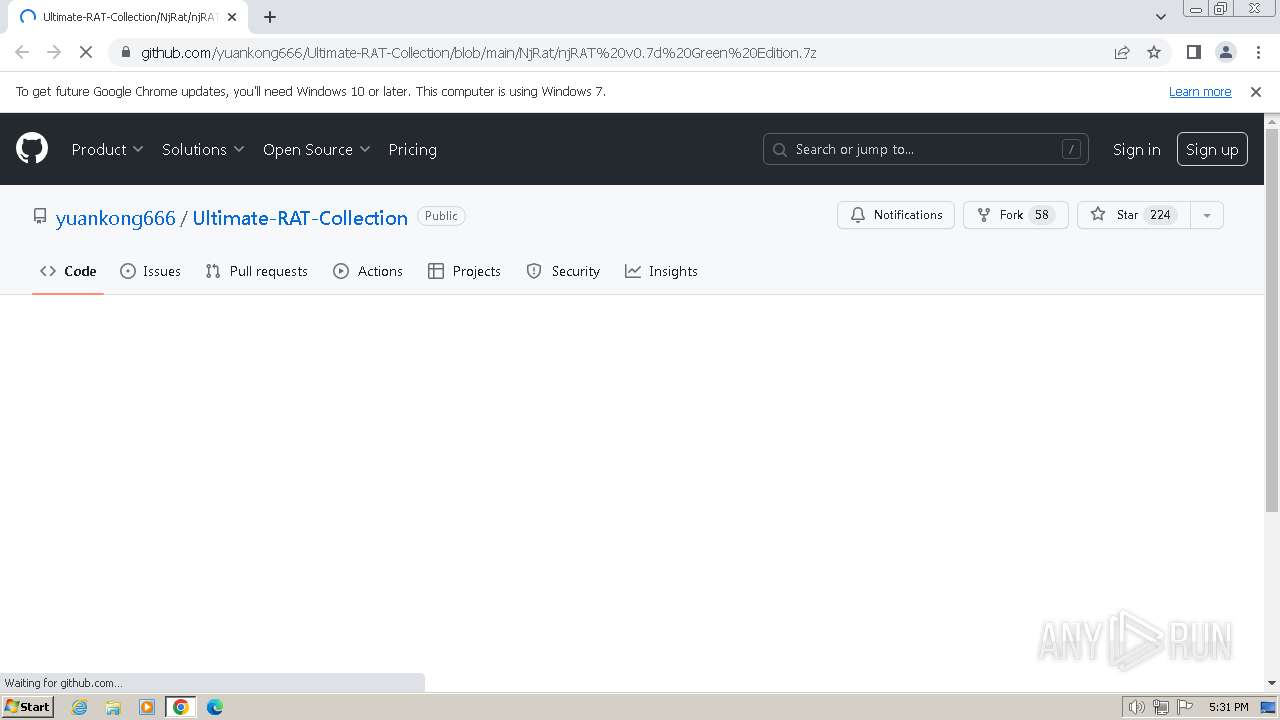Share this page icon in address bar
Image resolution: width=1280 pixels, height=720 pixels.
[x=1122, y=52]
